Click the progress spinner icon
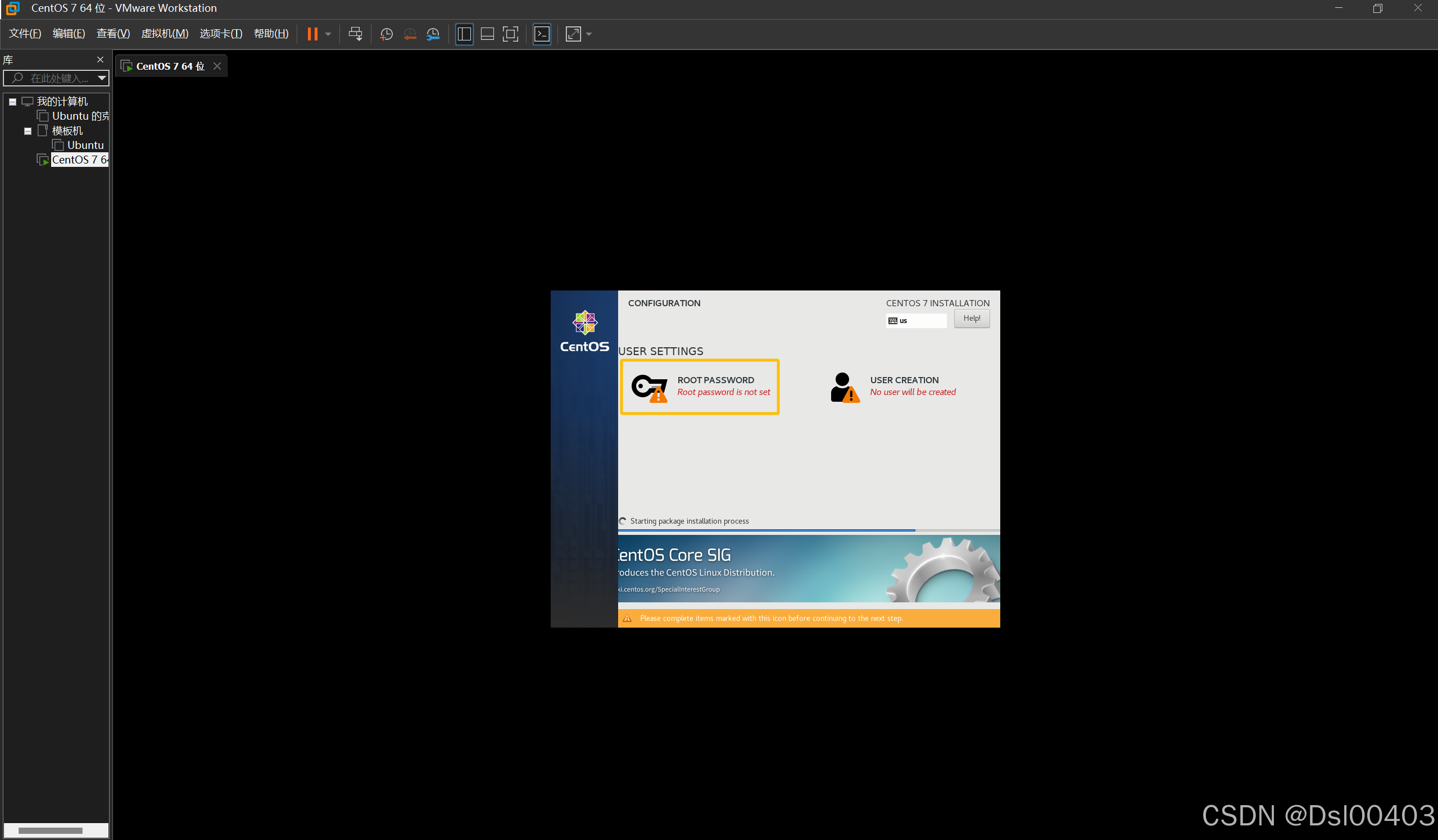This screenshot has height=840, width=1438. click(623, 521)
